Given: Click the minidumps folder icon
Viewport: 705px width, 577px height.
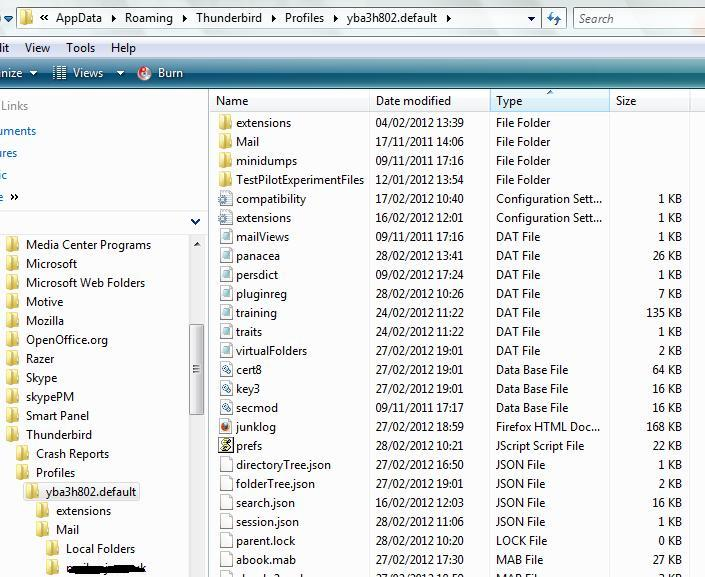Looking at the screenshot, I should (225, 161).
